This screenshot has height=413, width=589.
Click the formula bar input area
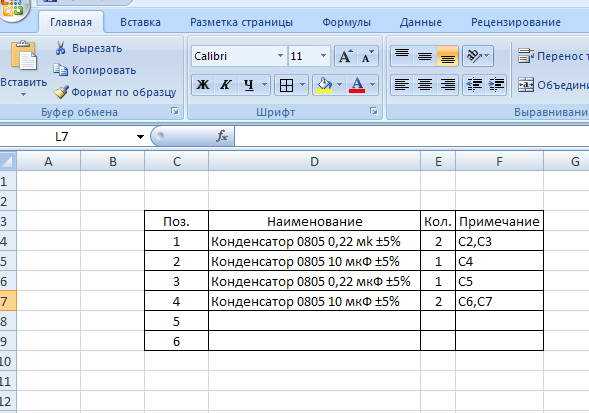coord(412,136)
